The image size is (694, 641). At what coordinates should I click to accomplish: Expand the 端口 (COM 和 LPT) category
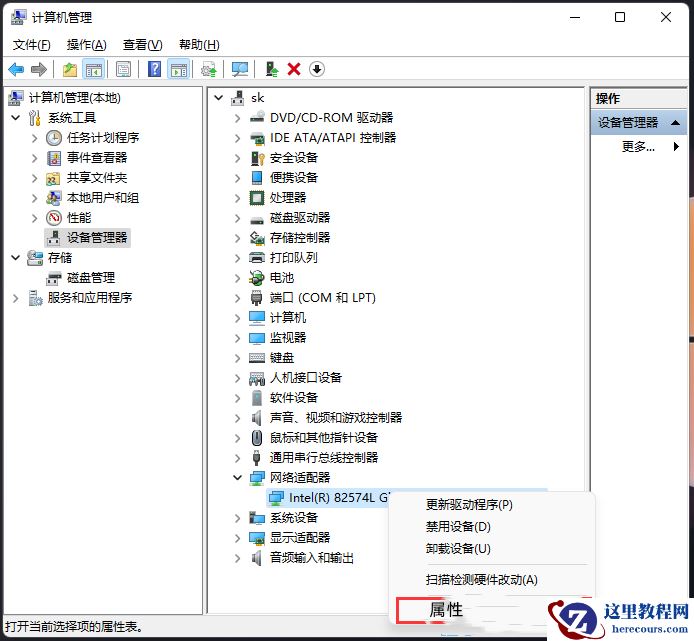[x=238, y=298]
